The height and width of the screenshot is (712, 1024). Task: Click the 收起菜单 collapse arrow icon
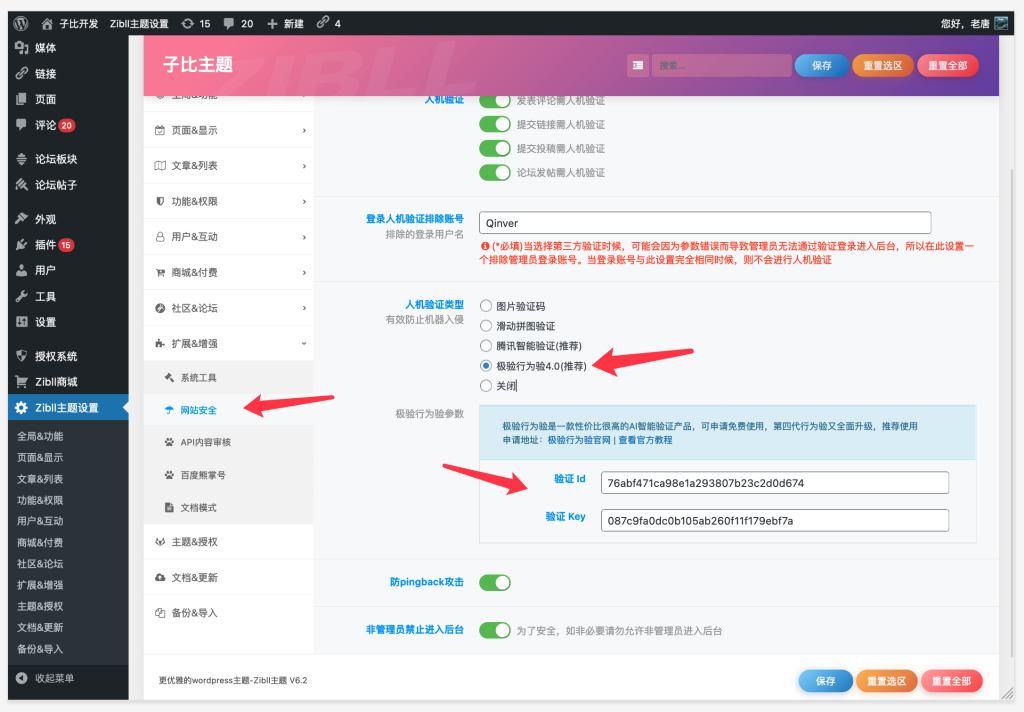[22, 678]
